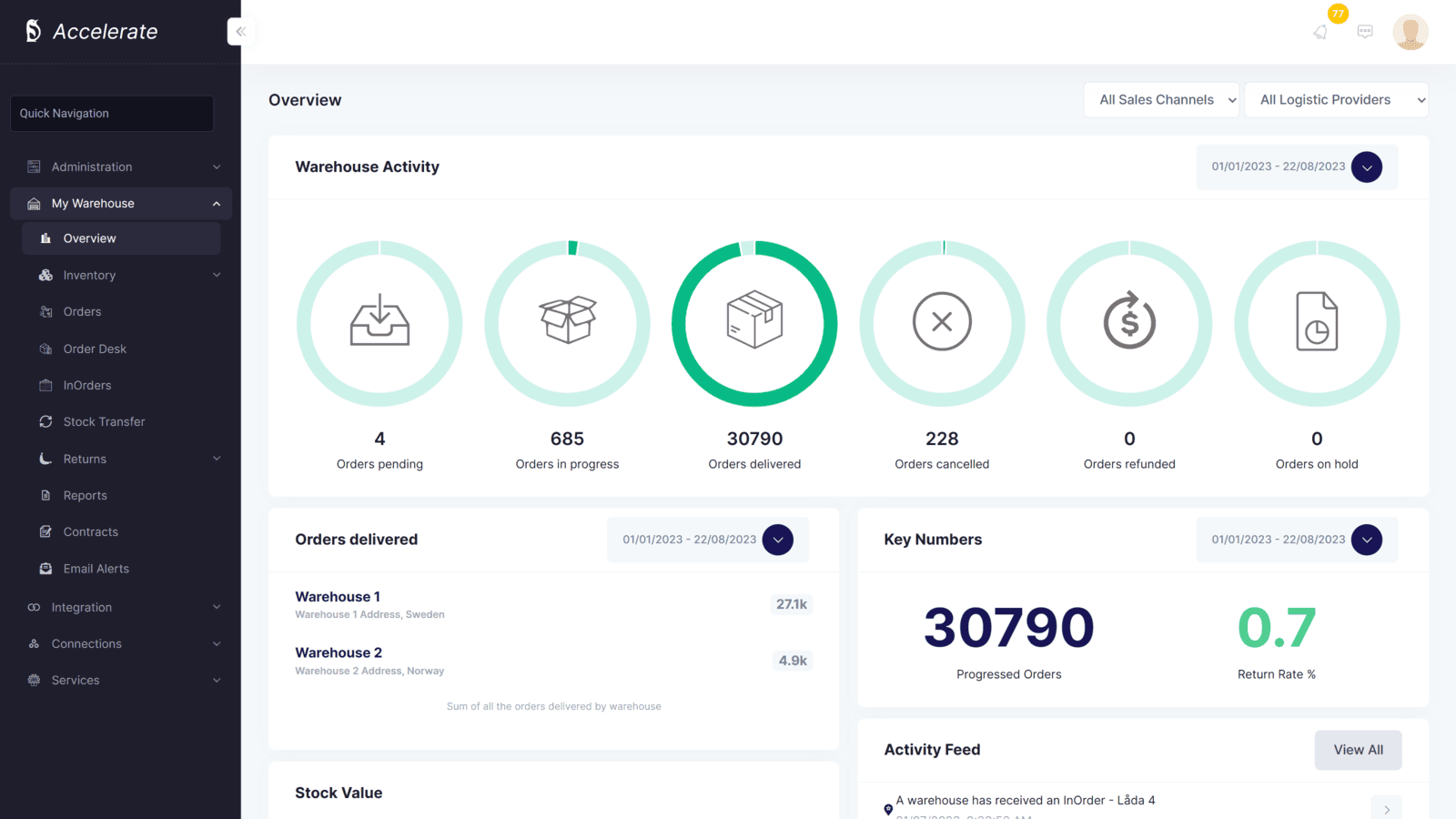Open the All Logistic Providers dropdown

(x=1336, y=100)
